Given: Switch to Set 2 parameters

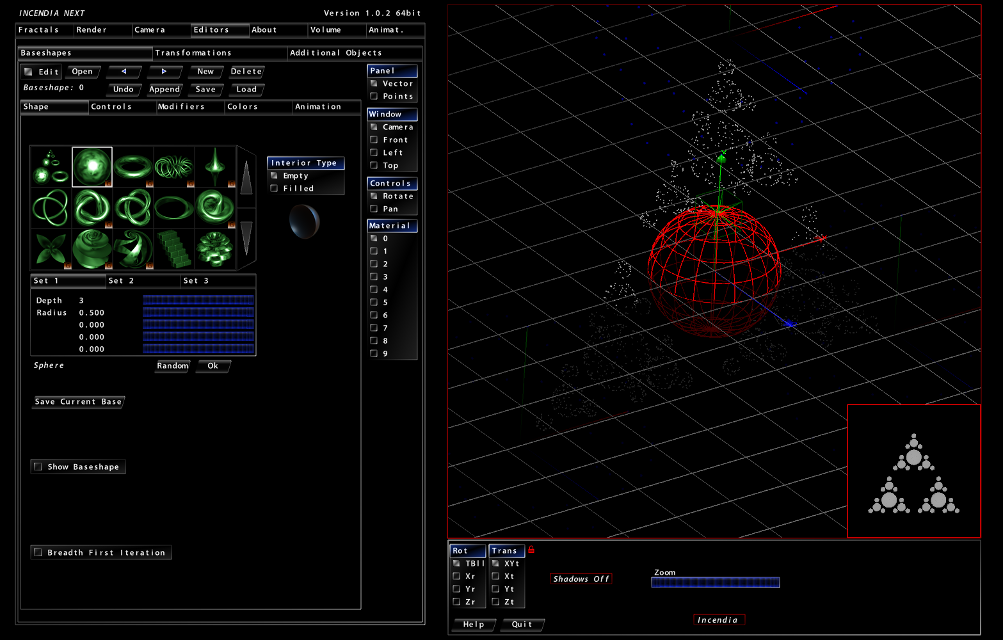Looking at the screenshot, I should point(143,281).
